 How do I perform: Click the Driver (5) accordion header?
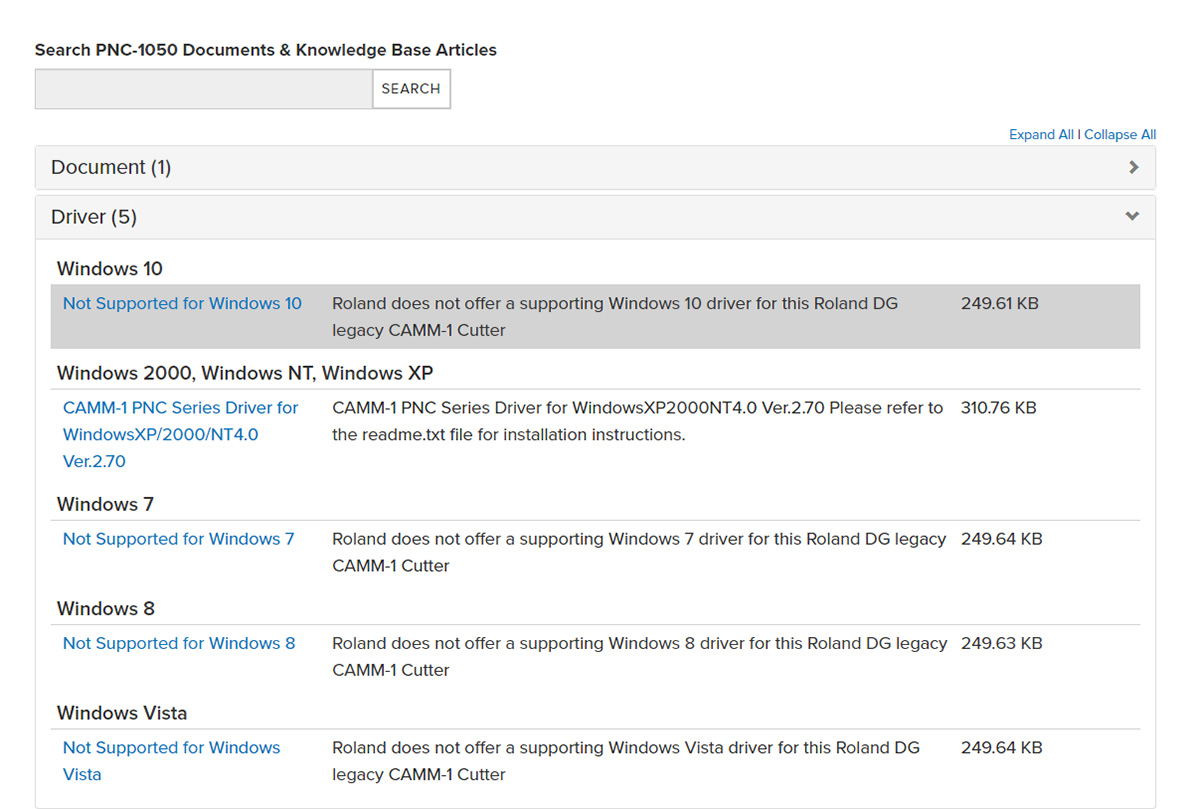pos(595,217)
